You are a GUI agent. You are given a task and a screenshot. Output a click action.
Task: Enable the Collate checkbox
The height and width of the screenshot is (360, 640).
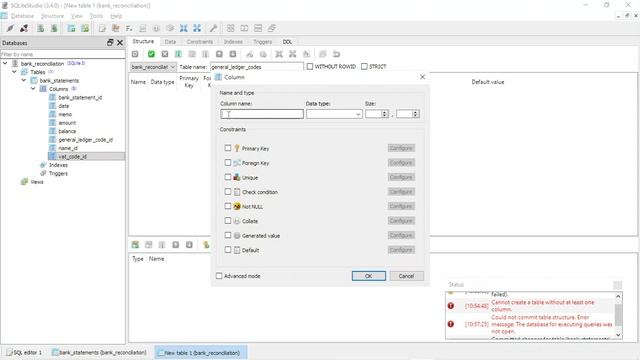point(228,221)
